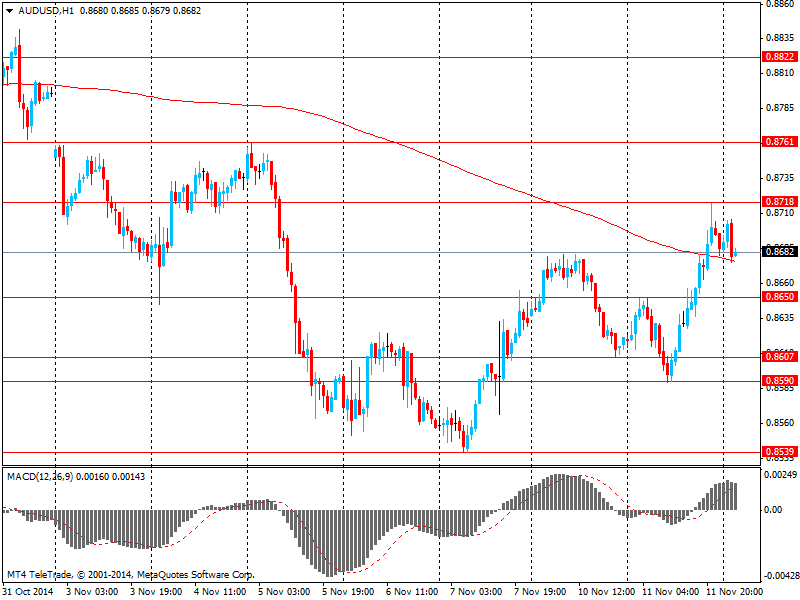Select the 0.8650 level price tag
This screenshot has width=800, height=600.
[x=779, y=297]
